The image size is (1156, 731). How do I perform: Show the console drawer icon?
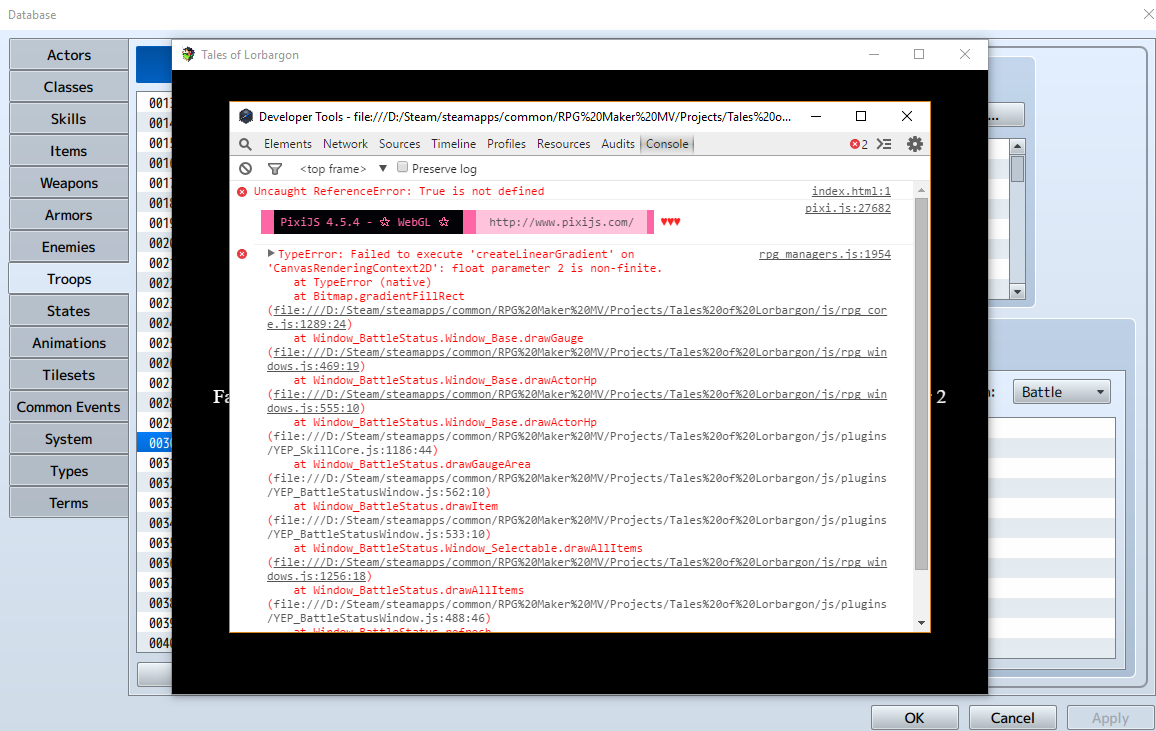coord(884,144)
